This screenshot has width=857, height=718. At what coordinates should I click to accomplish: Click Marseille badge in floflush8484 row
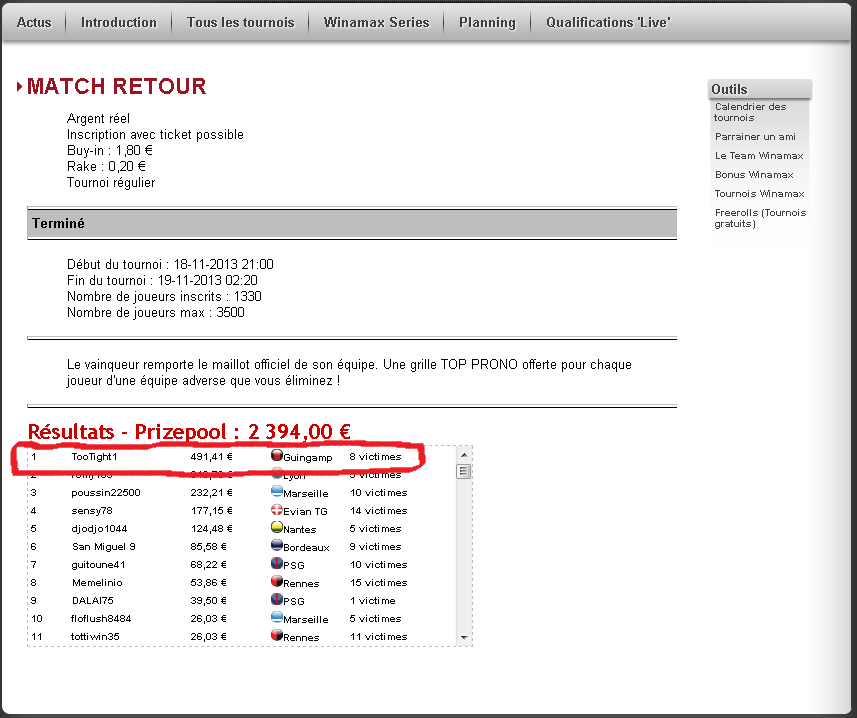(x=277, y=617)
